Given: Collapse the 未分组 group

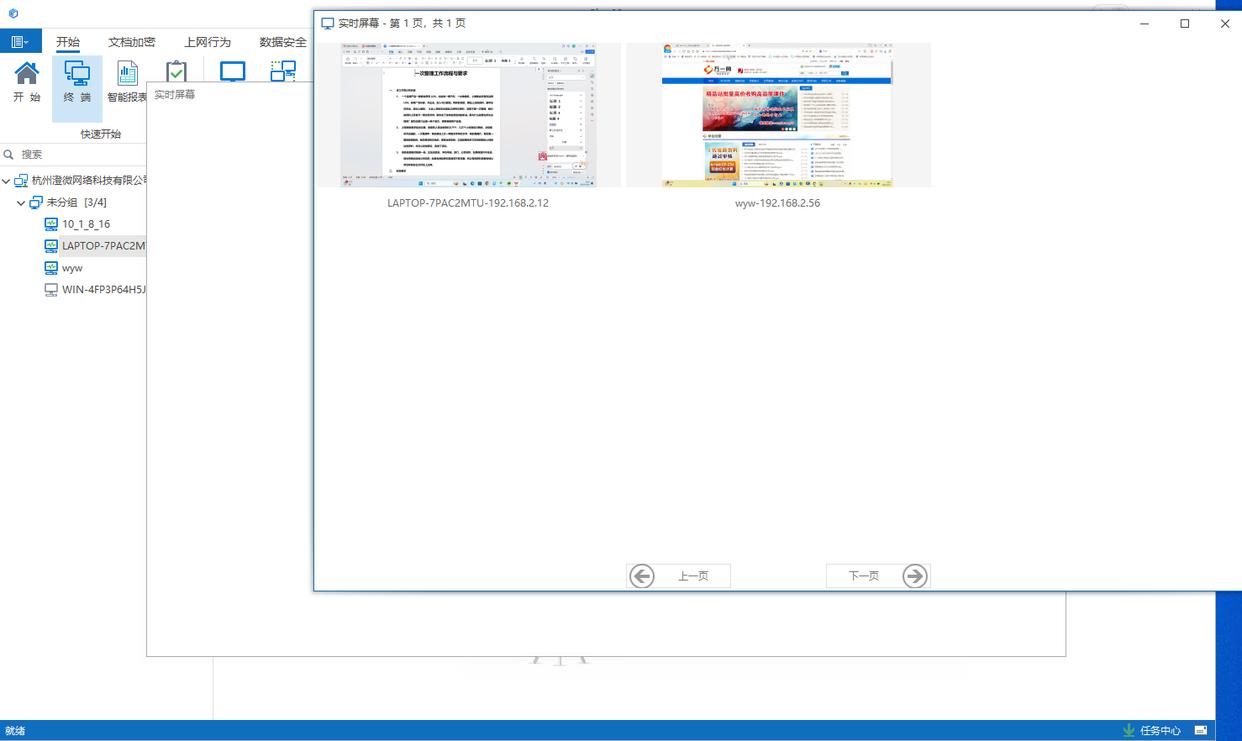Looking at the screenshot, I should (x=21, y=203).
